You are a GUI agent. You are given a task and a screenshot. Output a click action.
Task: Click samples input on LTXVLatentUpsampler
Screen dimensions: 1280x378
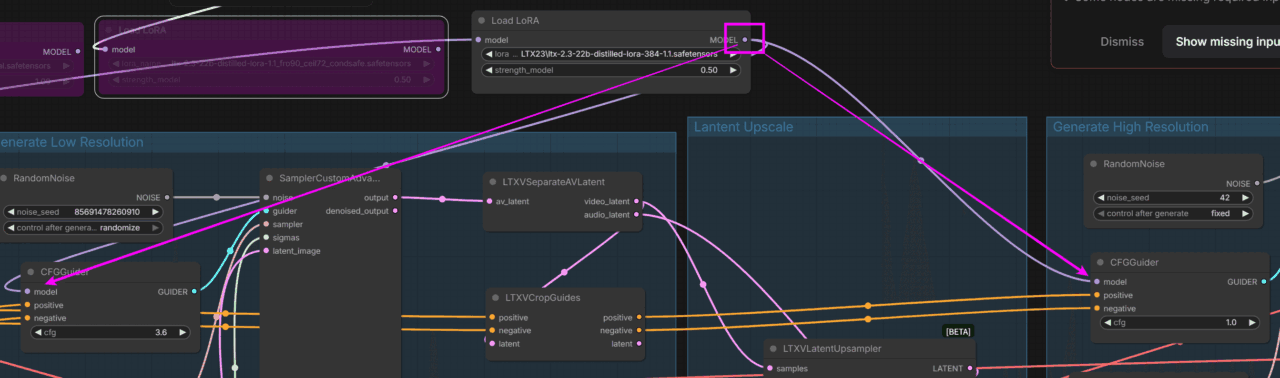tap(770, 369)
